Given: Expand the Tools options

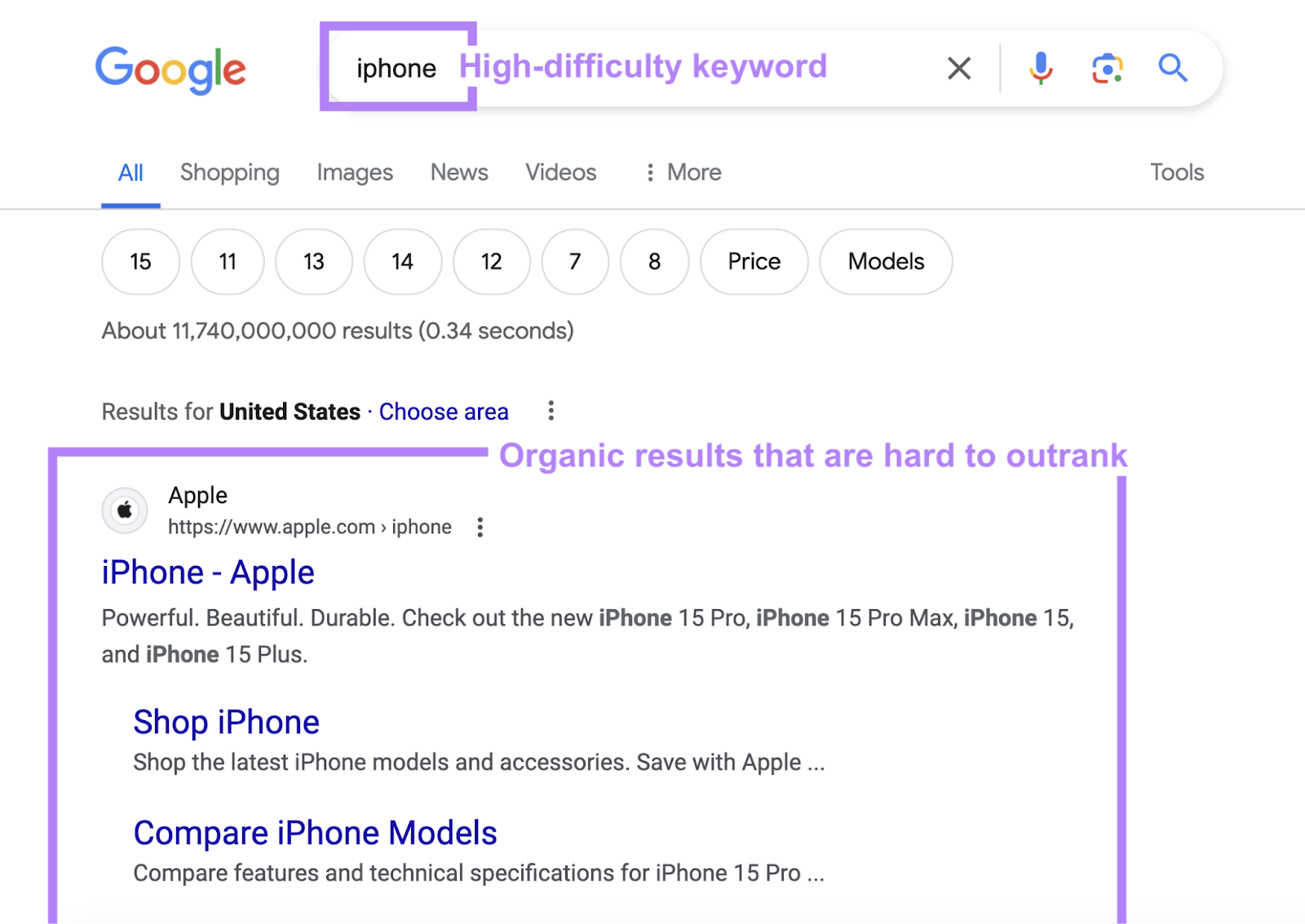Looking at the screenshot, I should point(1176,172).
